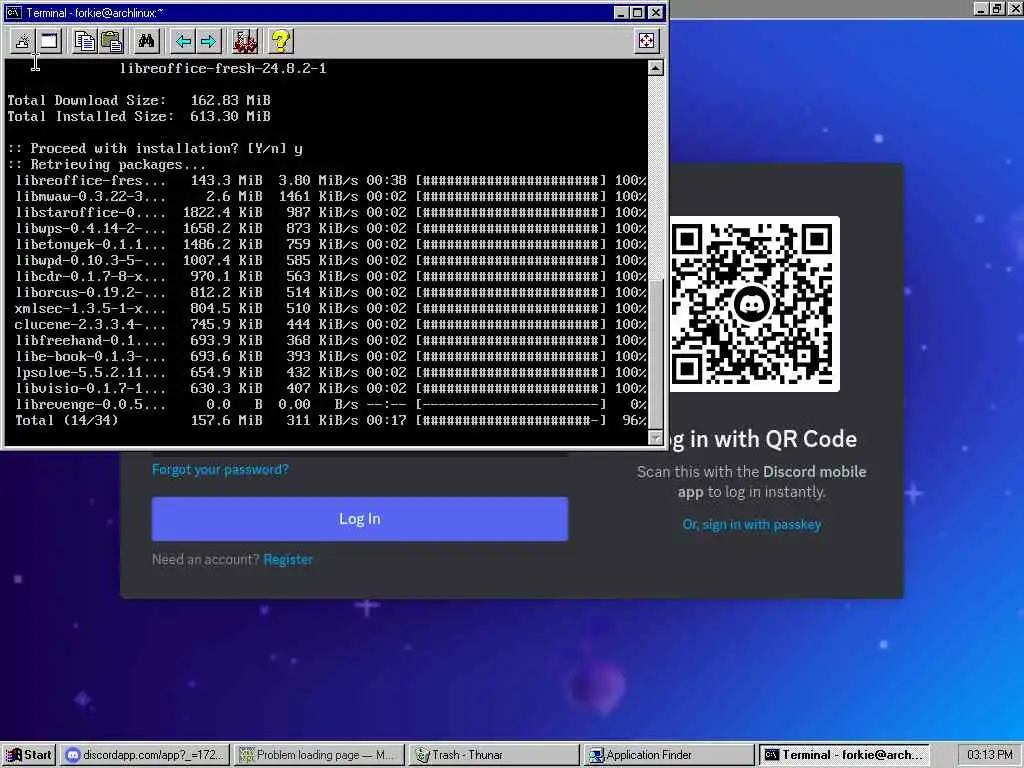This screenshot has height=768, width=1024.
Task: Click Or, sign in with passkey
Action: tap(752, 524)
